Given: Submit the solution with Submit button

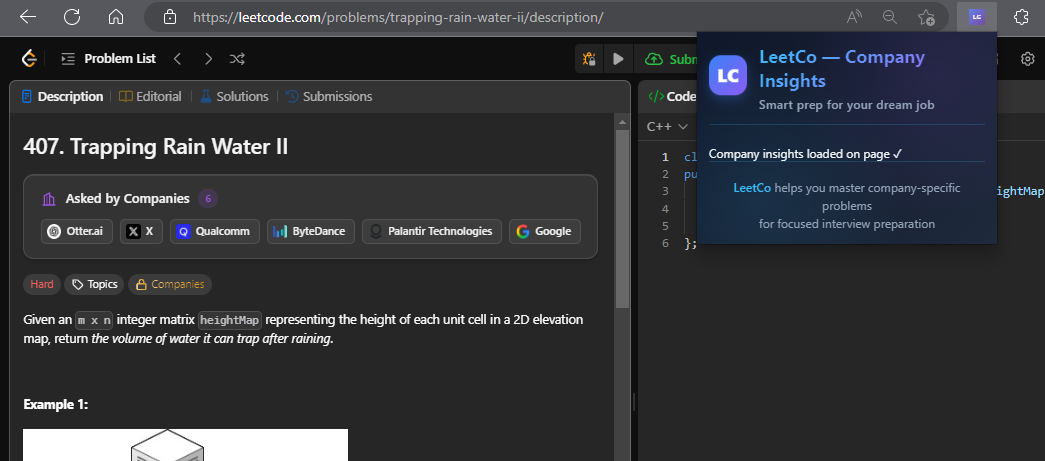Looking at the screenshot, I should (x=670, y=59).
